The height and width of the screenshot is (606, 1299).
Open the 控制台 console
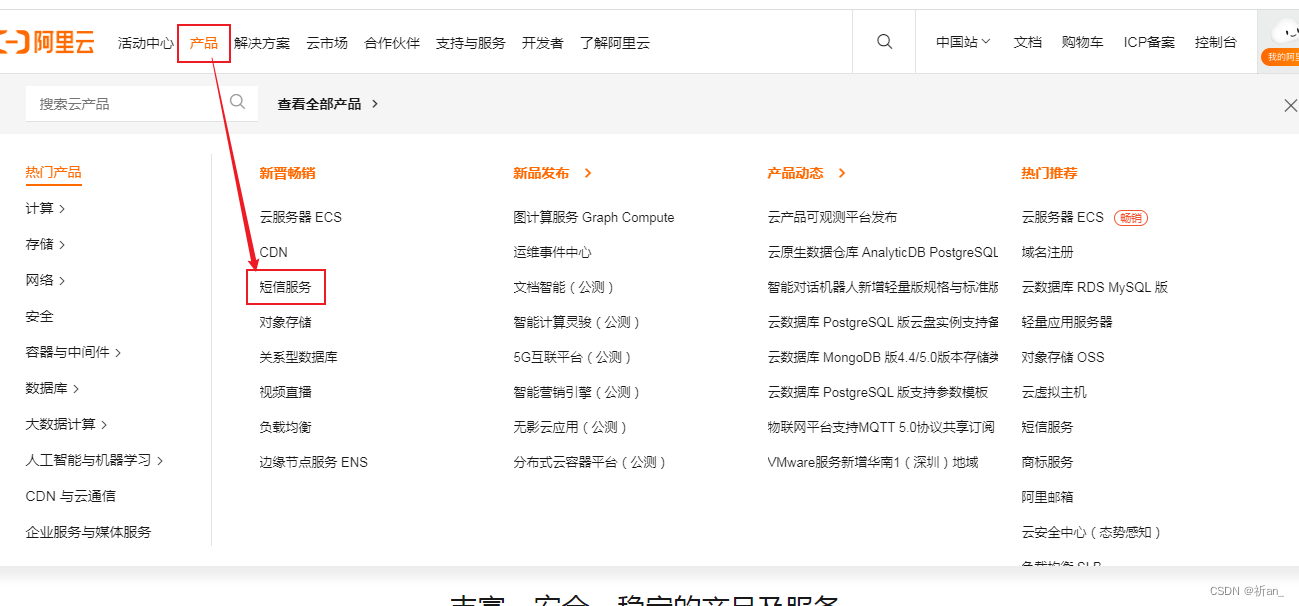(x=1216, y=42)
